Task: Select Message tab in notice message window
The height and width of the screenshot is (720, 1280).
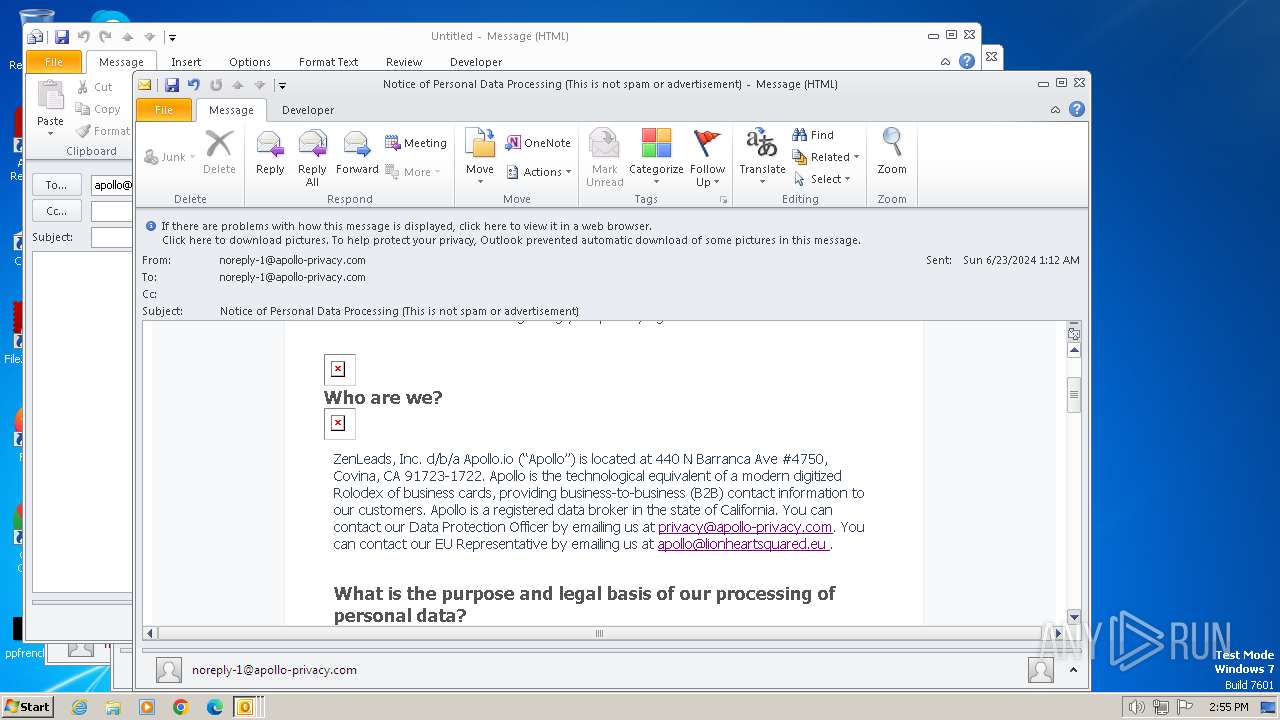Action: click(x=231, y=110)
